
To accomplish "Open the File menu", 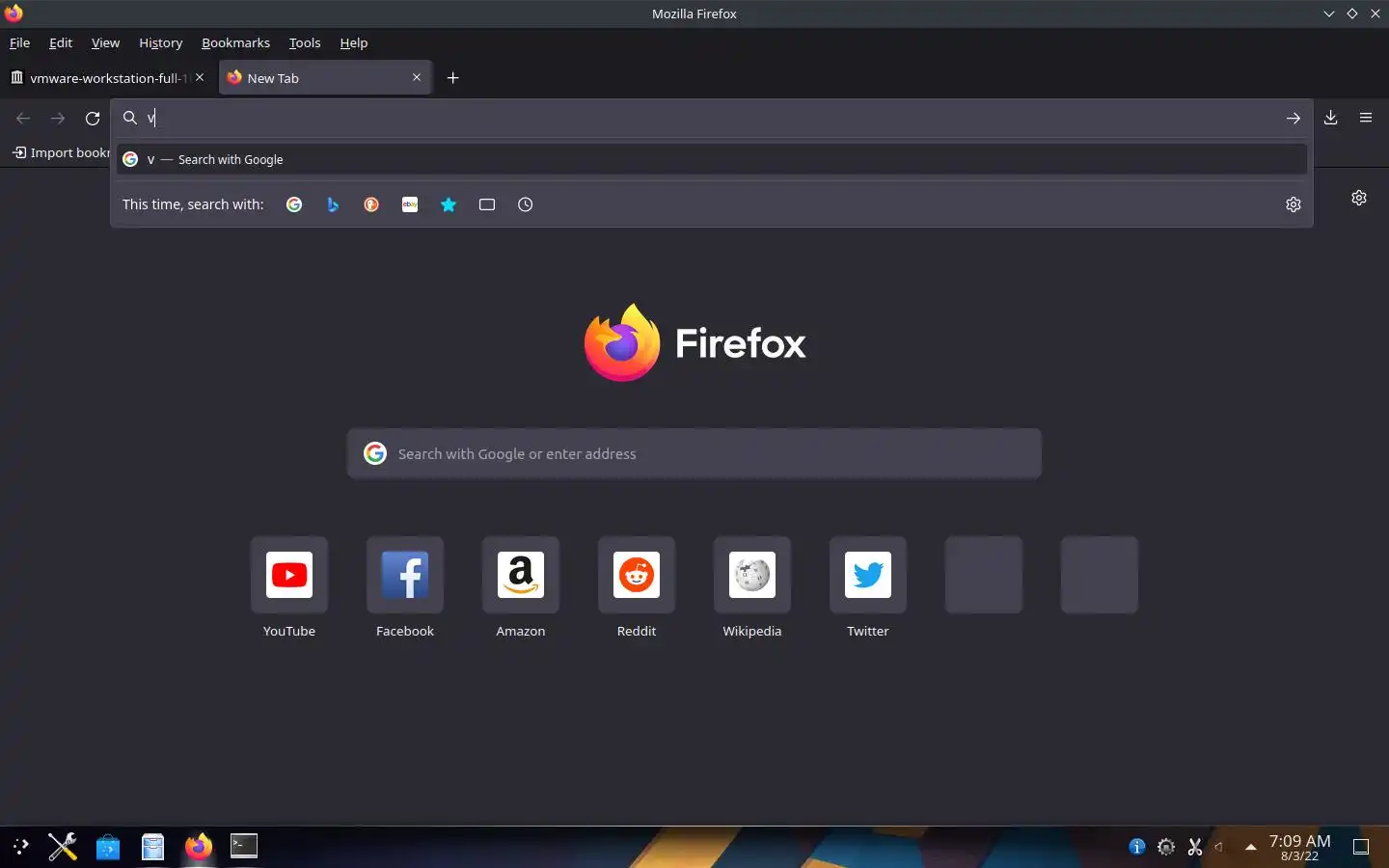I will [19, 42].
